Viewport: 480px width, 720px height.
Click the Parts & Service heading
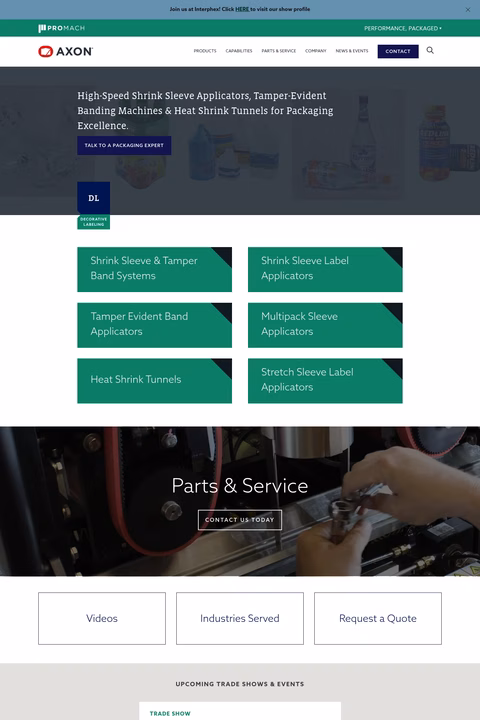tap(240, 486)
